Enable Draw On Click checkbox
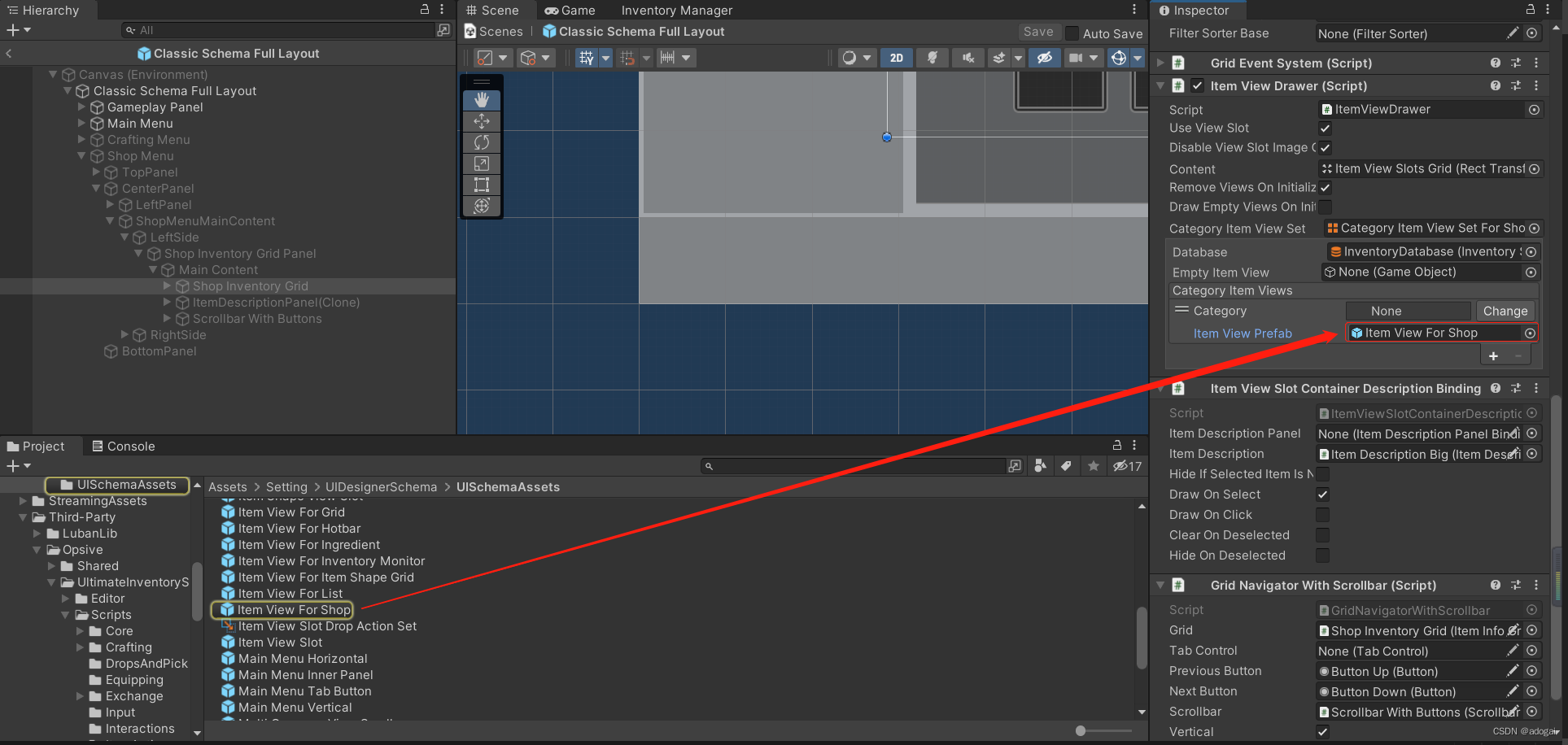1568x745 pixels. click(1322, 515)
